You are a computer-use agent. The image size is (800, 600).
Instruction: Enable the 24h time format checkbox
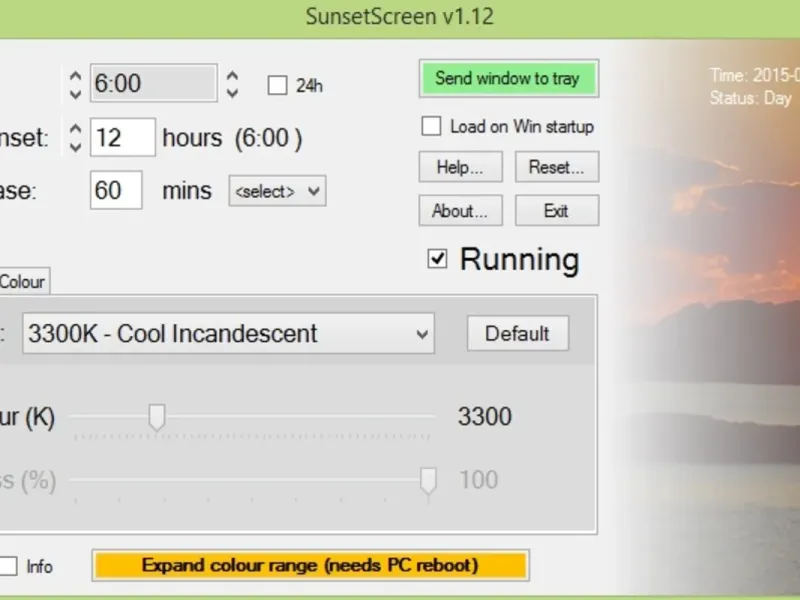click(278, 85)
